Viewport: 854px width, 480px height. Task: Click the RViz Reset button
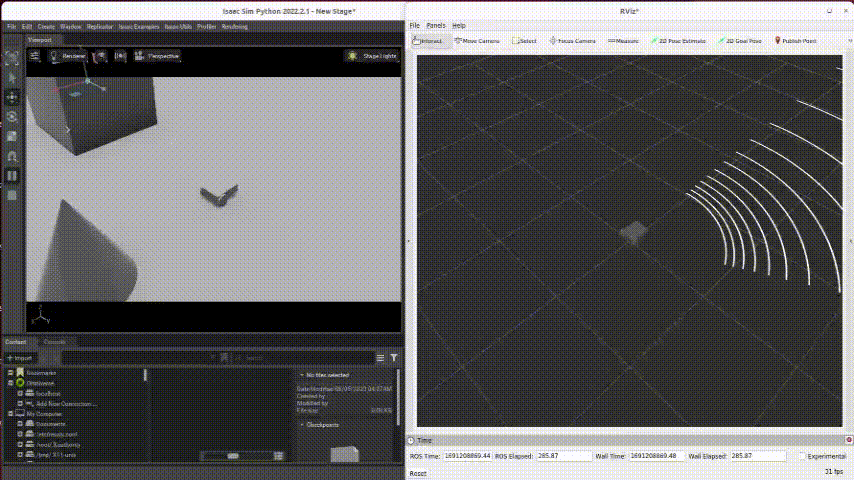pos(418,473)
